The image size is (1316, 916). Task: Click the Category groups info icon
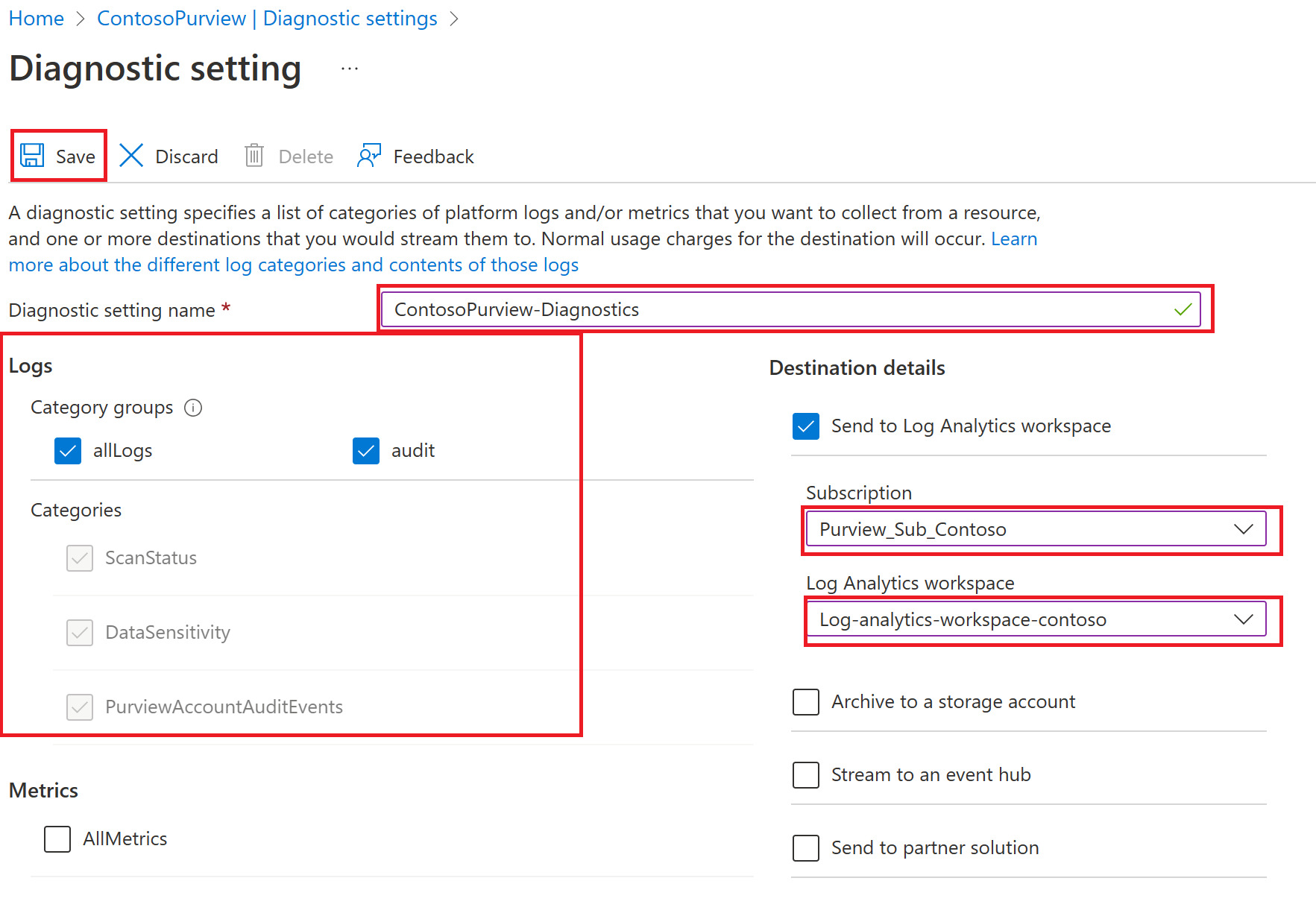click(x=193, y=408)
